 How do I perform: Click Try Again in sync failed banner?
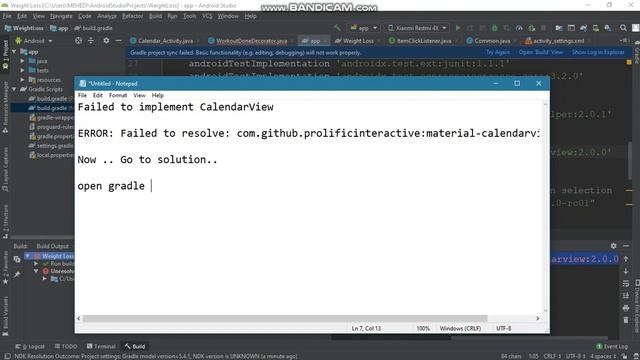[498, 52]
